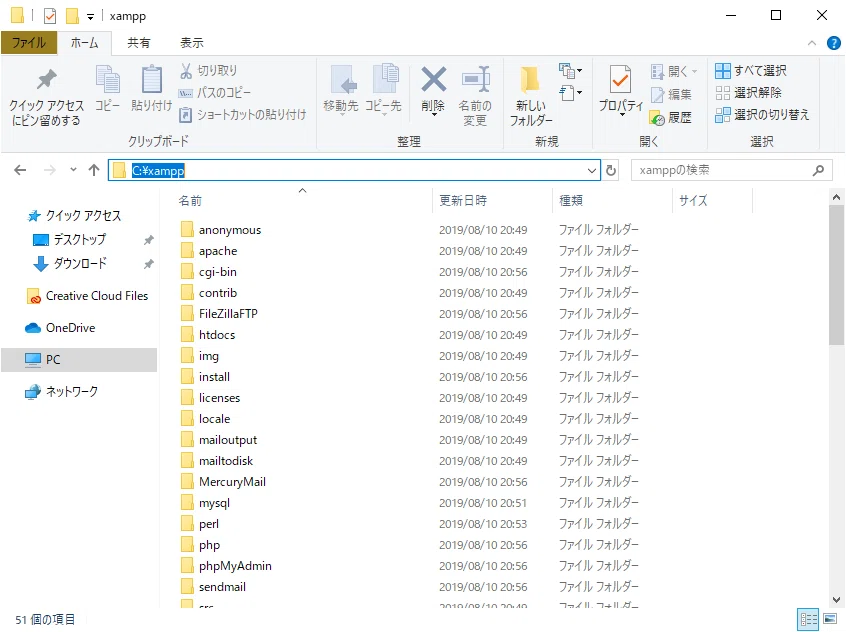
Task: Switch to the View (表示) tab
Action: (x=192, y=43)
